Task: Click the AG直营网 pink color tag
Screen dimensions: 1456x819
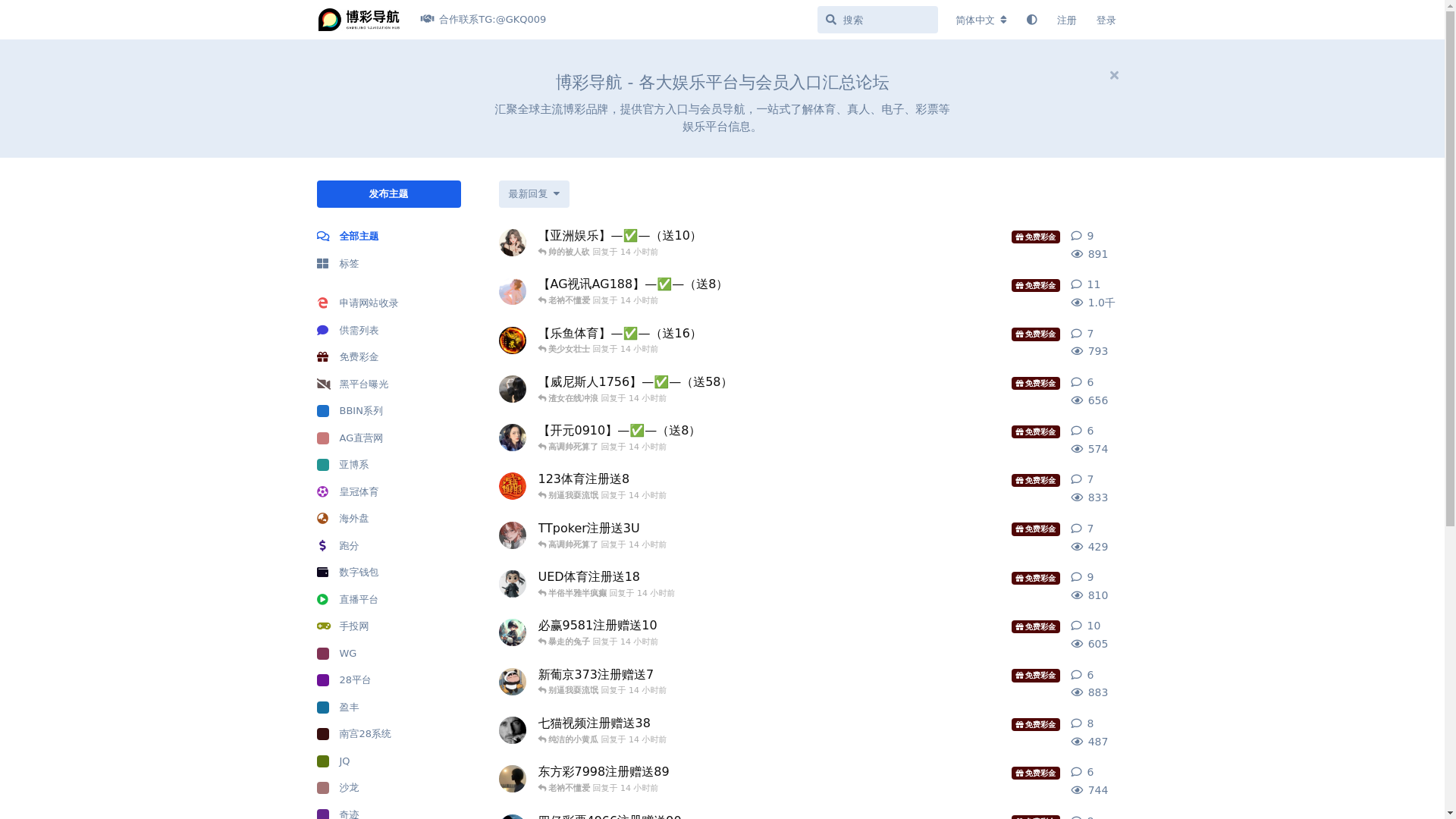Action: (x=323, y=438)
